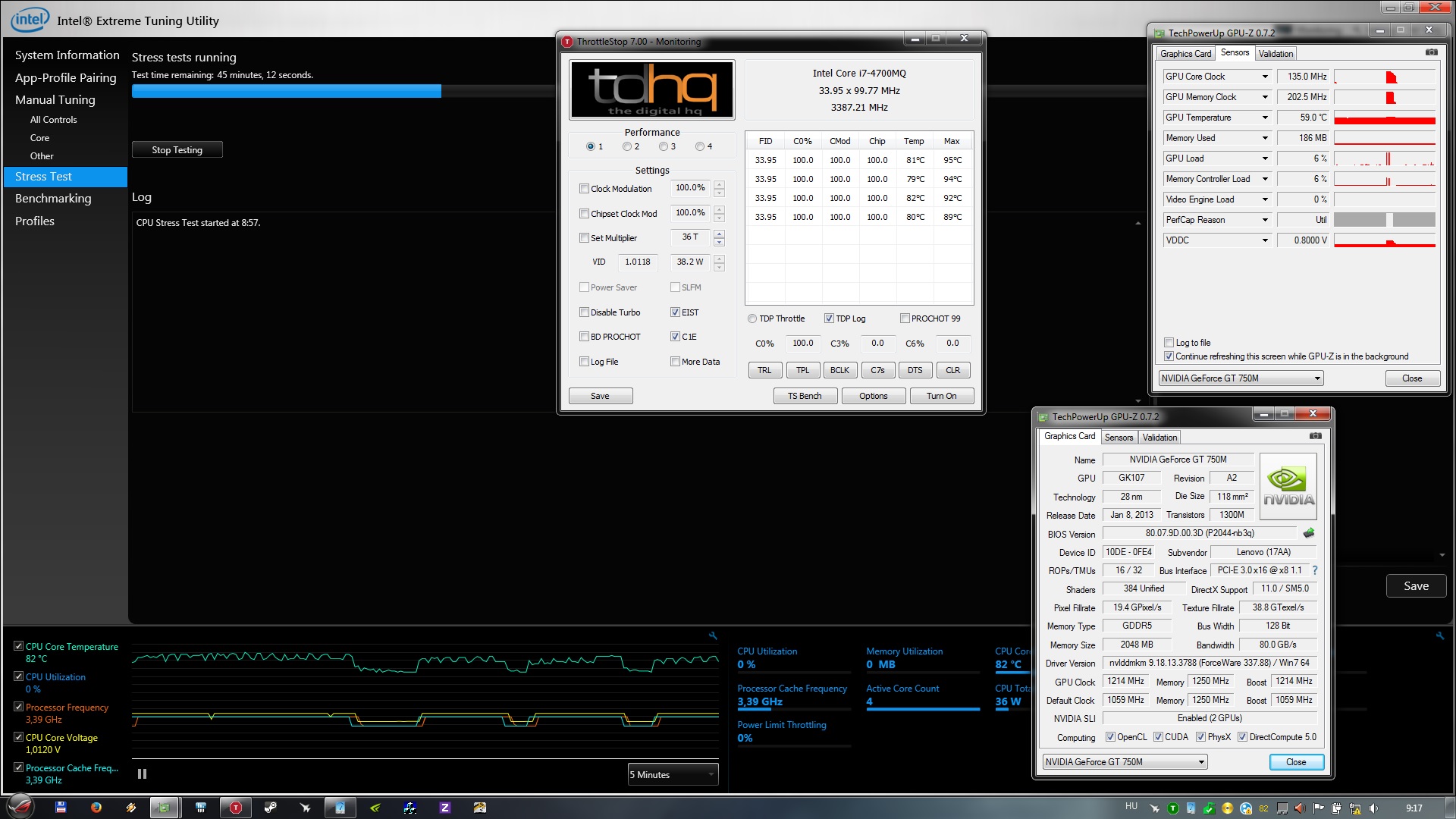The image size is (1456, 819).
Task: Click the TS Bench button
Action: point(805,396)
